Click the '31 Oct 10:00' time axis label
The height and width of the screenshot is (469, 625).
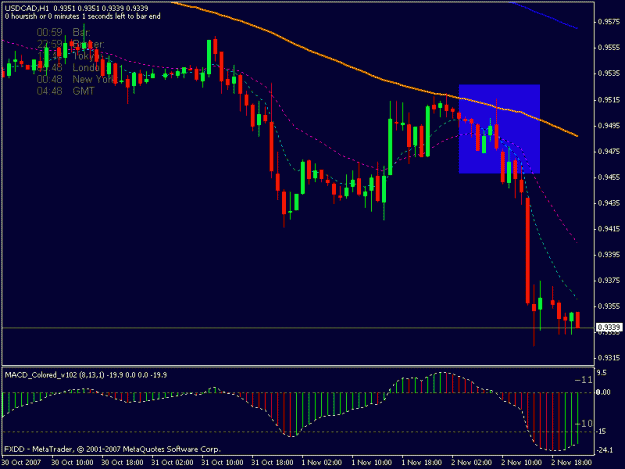222,462
